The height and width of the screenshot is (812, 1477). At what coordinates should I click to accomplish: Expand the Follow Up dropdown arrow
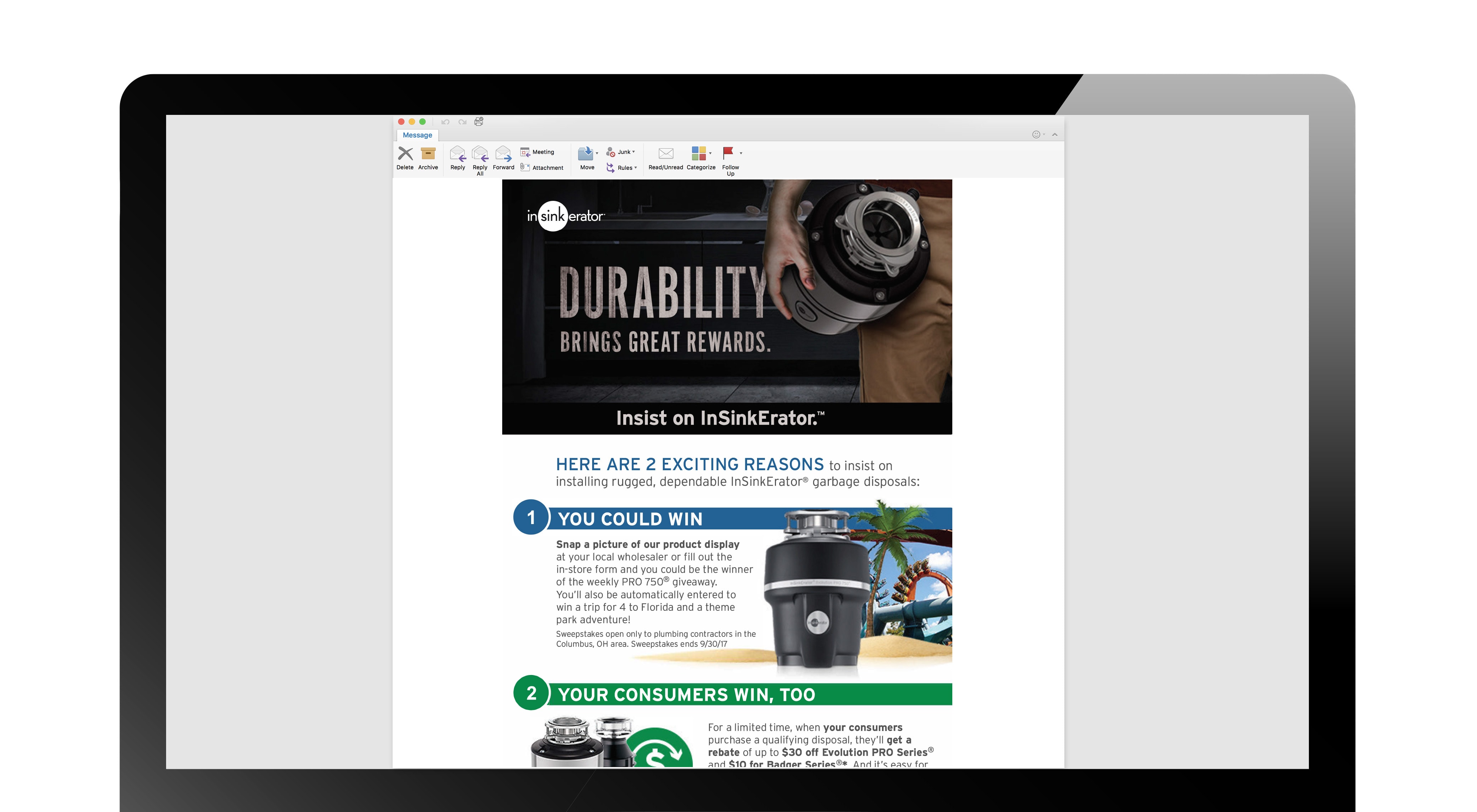741,153
